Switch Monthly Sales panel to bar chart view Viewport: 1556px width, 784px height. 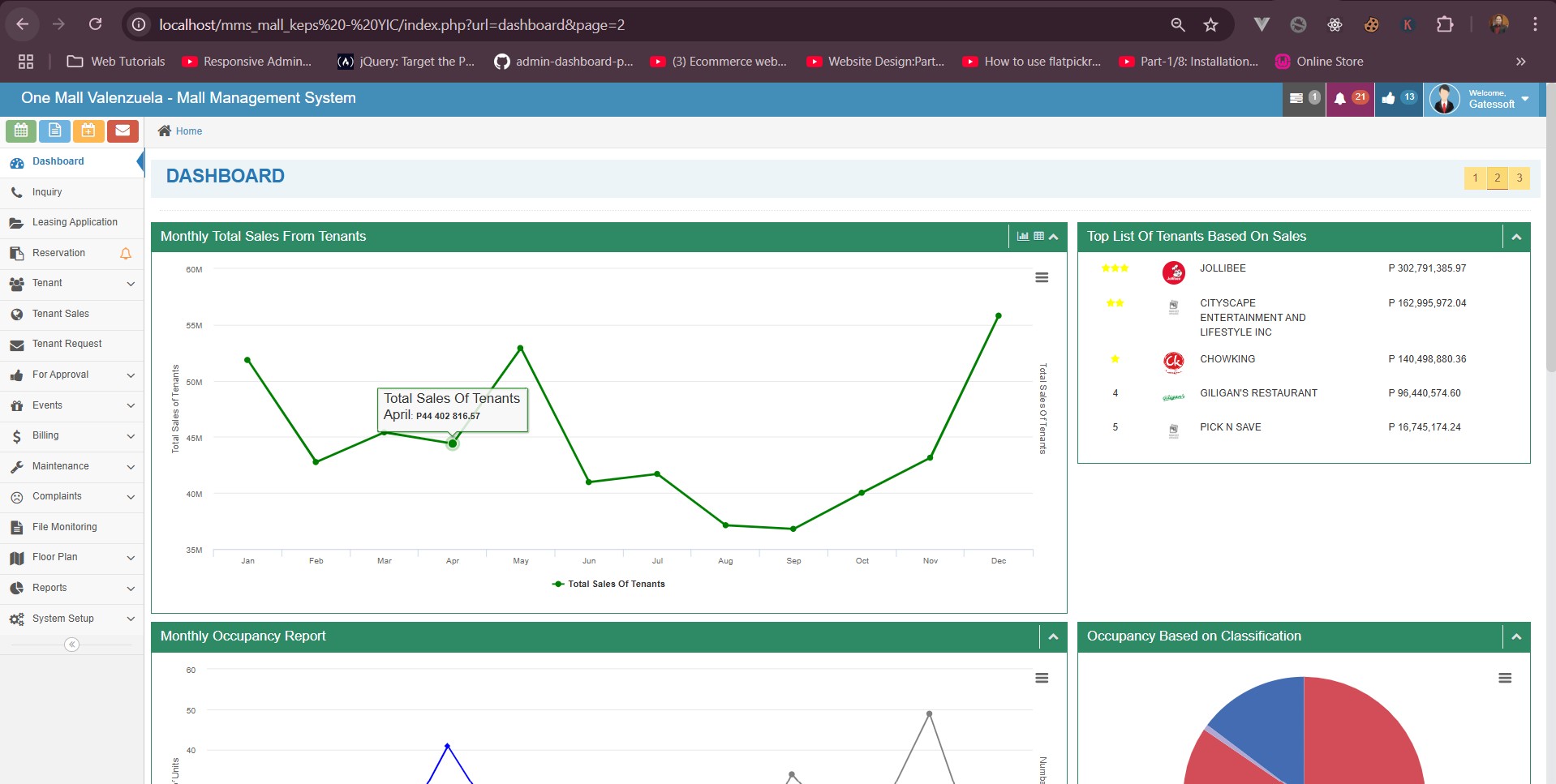1023,236
